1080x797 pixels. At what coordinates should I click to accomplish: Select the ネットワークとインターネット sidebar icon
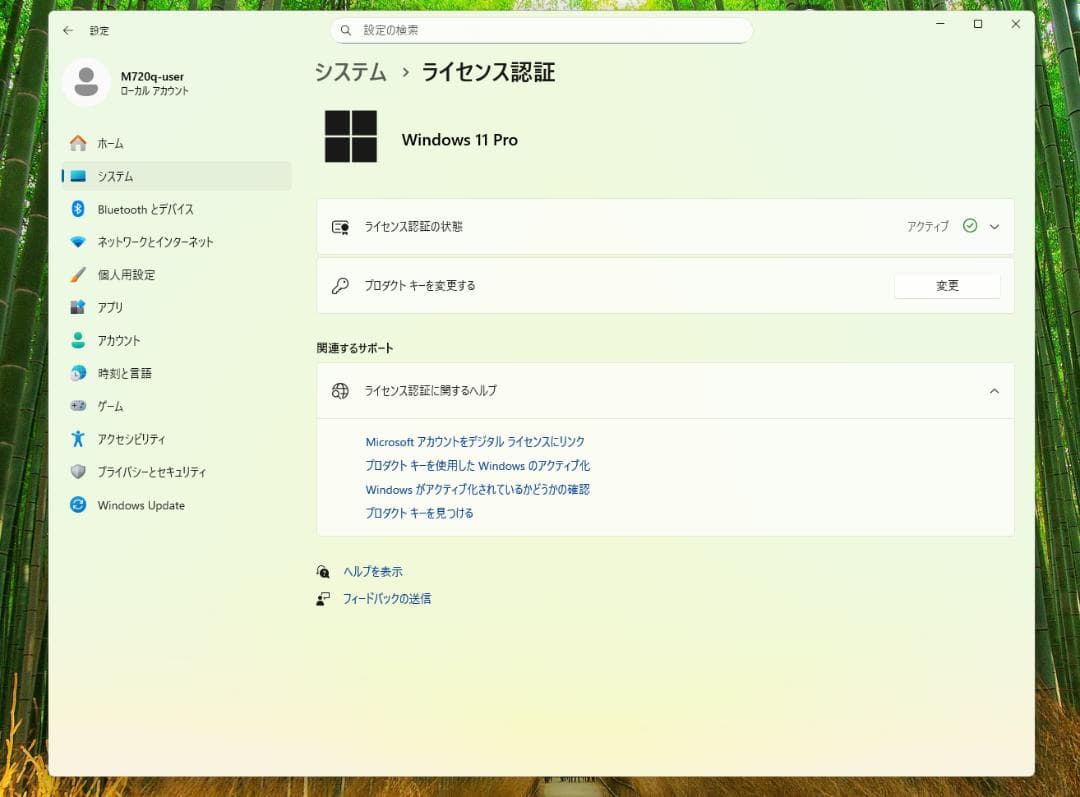point(77,241)
